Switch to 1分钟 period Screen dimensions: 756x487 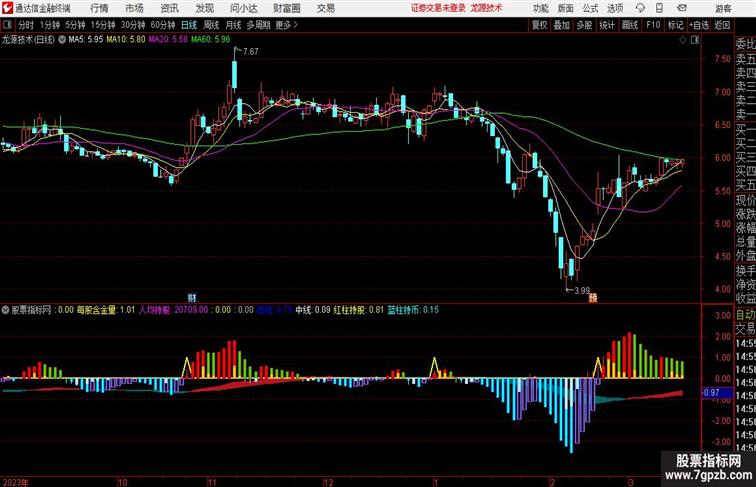coord(50,25)
